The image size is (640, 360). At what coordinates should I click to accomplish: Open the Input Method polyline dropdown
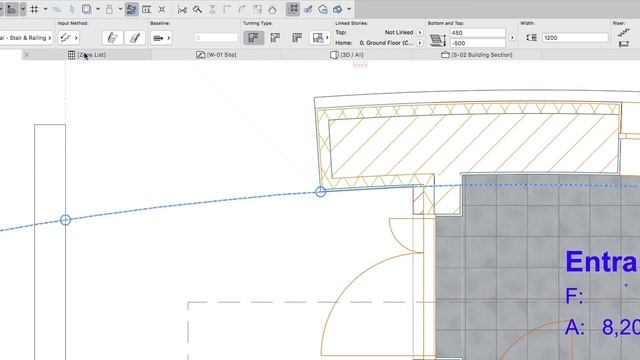[x=69, y=38]
